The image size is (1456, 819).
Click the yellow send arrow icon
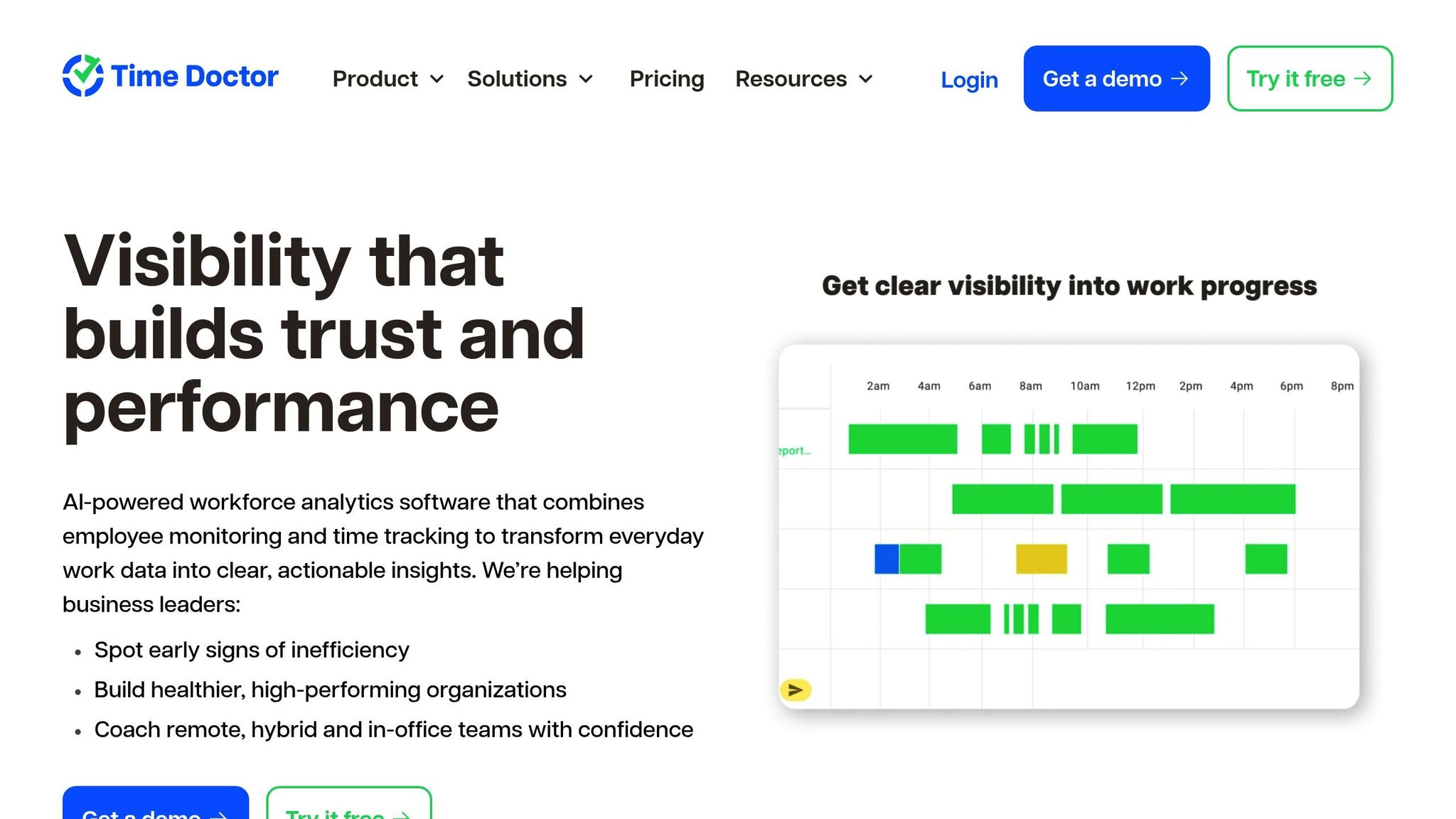pyautogui.click(x=796, y=690)
